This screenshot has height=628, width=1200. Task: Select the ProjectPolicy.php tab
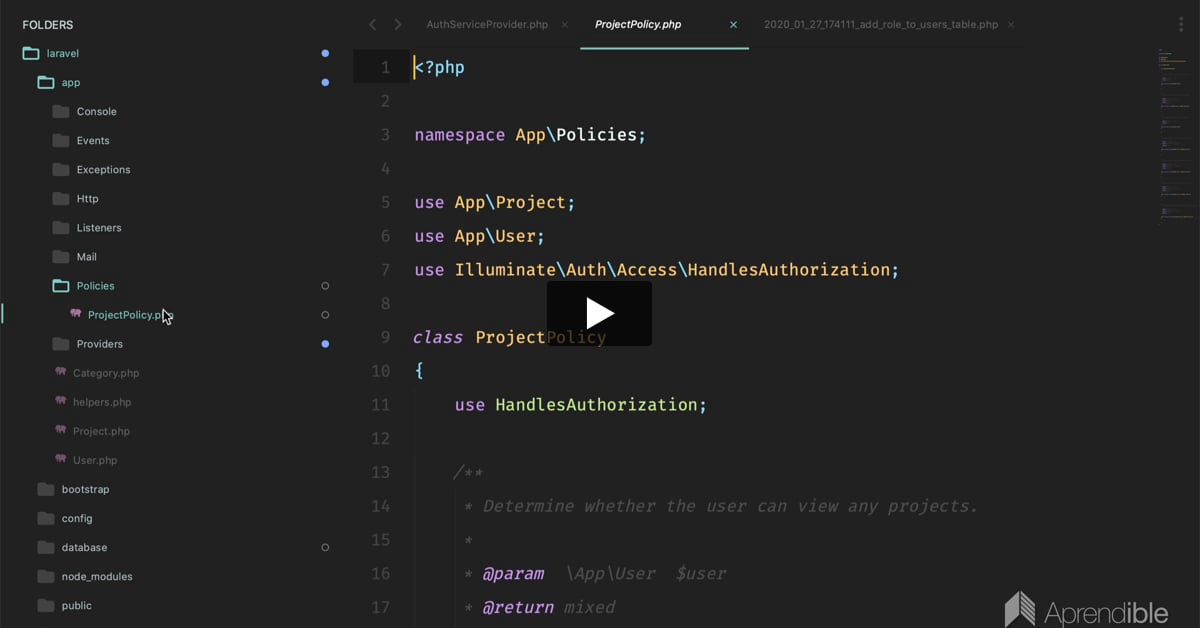pyautogui.click(x=638, y=24)
